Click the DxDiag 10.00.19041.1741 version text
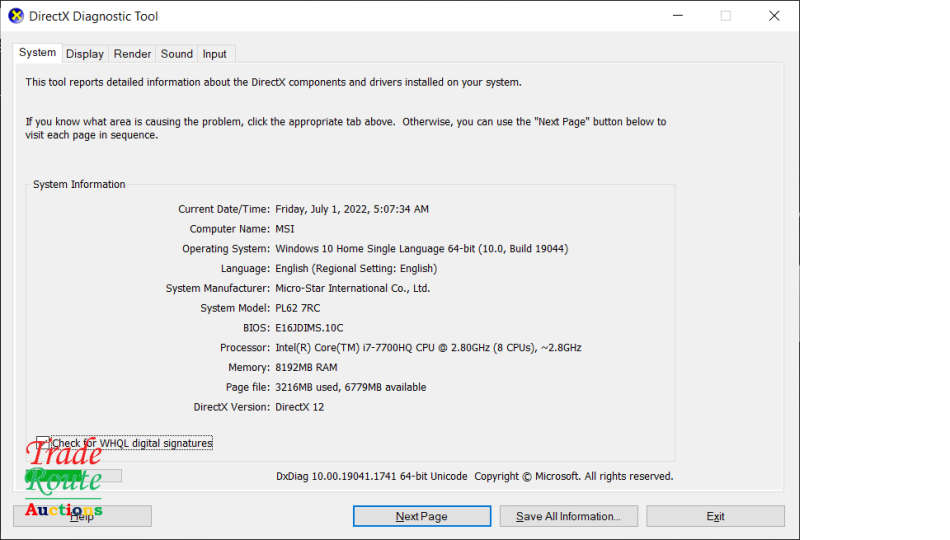The height and width of the screenshot is (540, 950). (371, 476)
